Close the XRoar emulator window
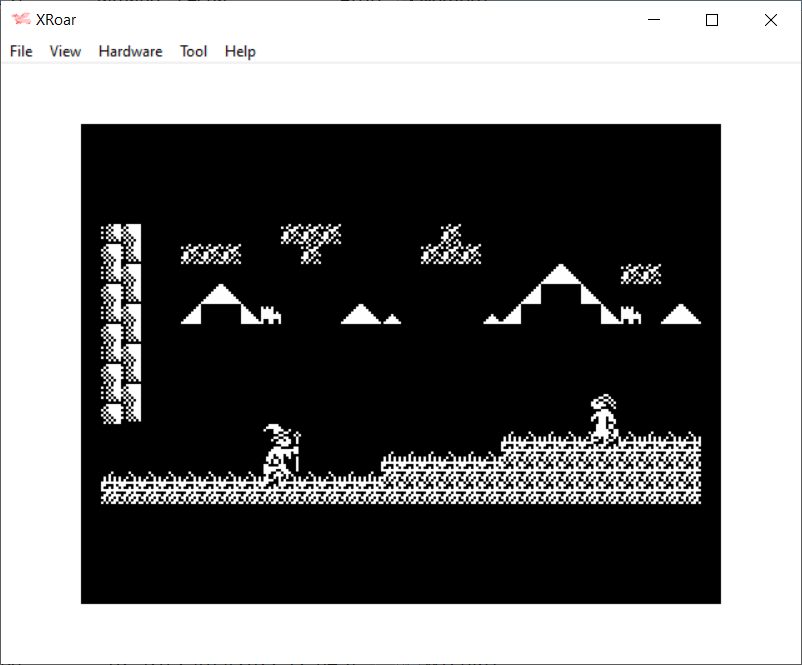Screen dimensions: 802x665 [x=770, y=20]
